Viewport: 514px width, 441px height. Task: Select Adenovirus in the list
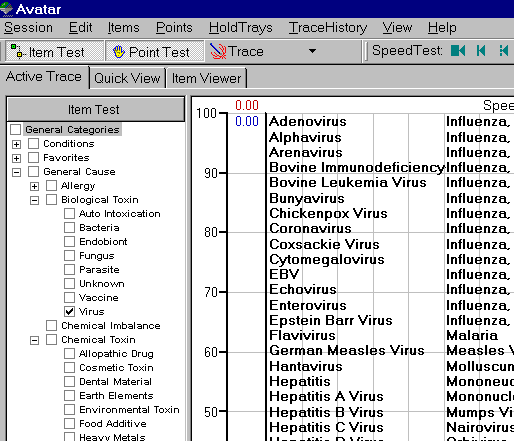308,121
